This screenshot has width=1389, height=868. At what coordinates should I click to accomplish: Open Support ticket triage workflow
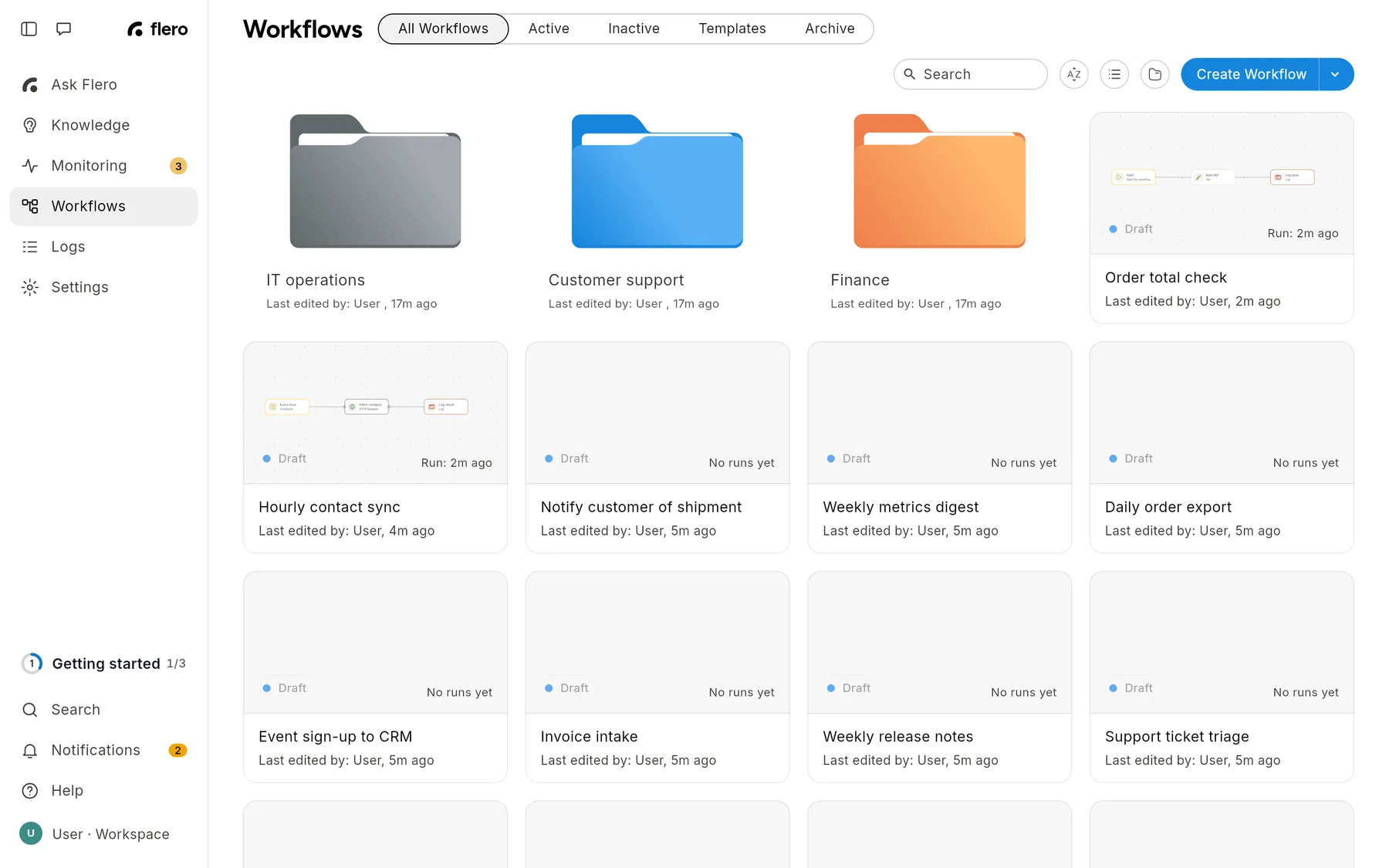click(x=1222, y=677)
